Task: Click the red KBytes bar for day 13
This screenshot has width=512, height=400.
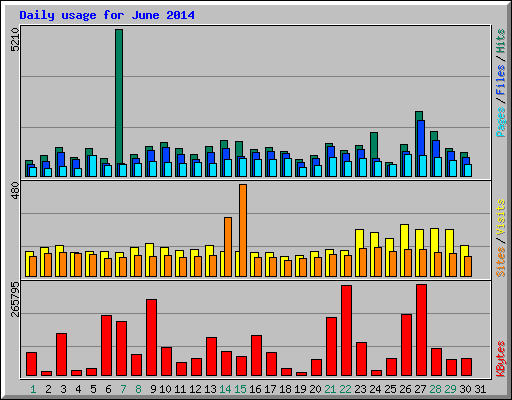Action: click(x=211, y=357)
